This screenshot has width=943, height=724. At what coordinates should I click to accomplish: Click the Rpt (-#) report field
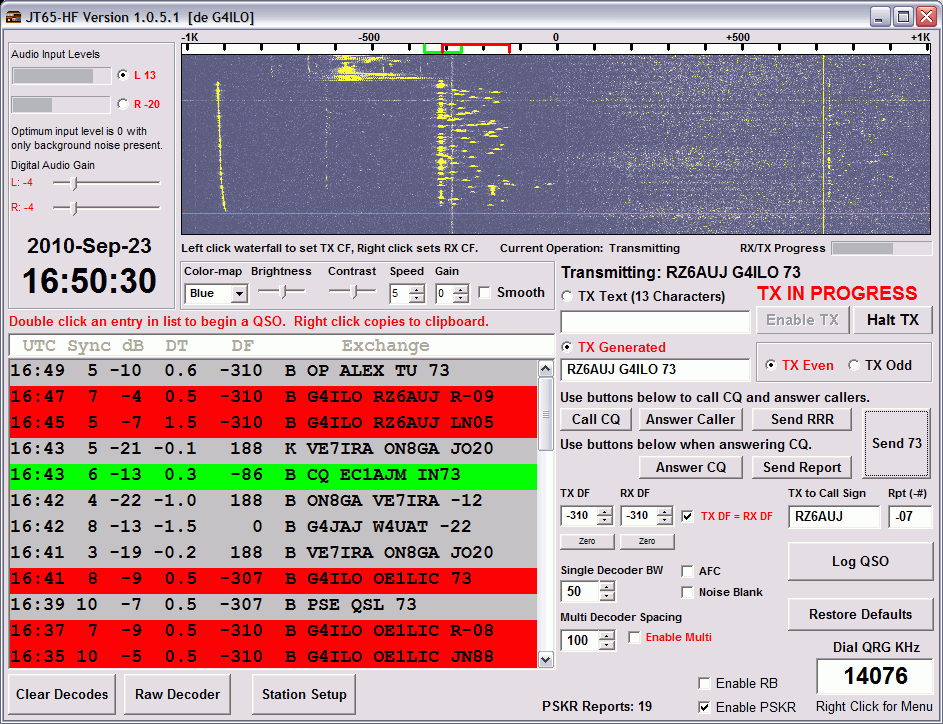(910, 517)
